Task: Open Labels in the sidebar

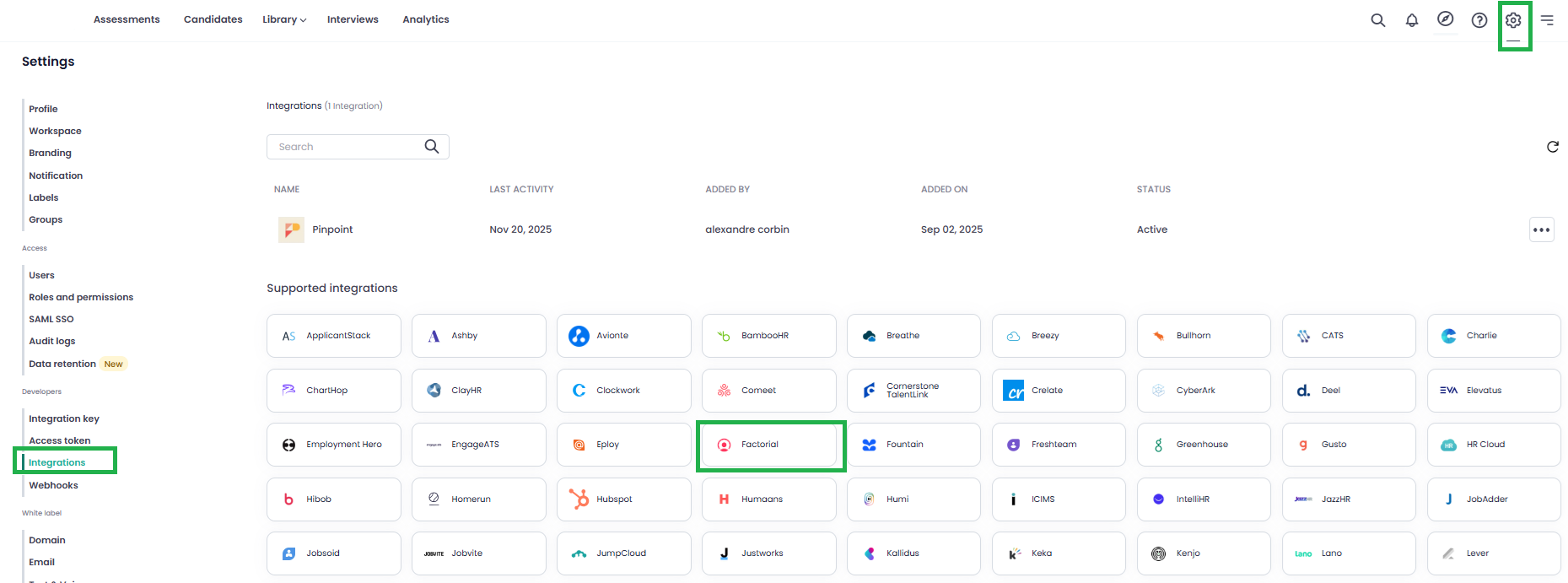Action: click(x=44, y=197)
